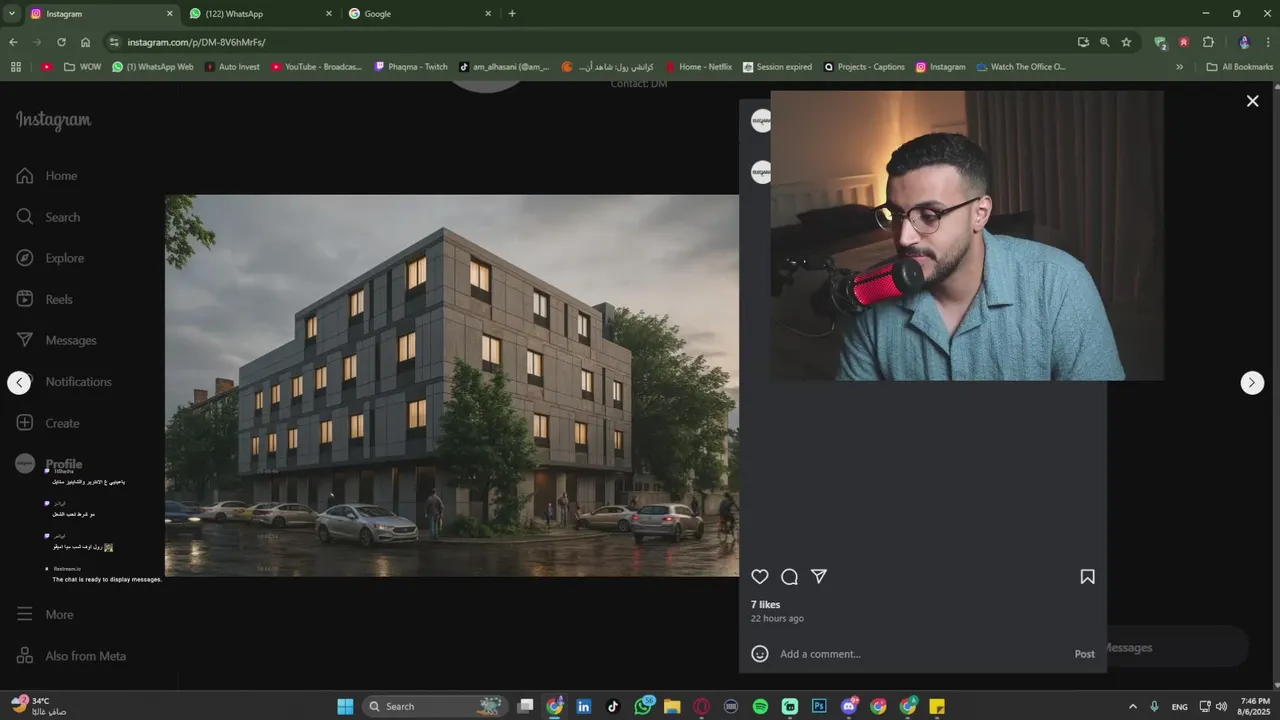Like the post with the heart icon

760,577
